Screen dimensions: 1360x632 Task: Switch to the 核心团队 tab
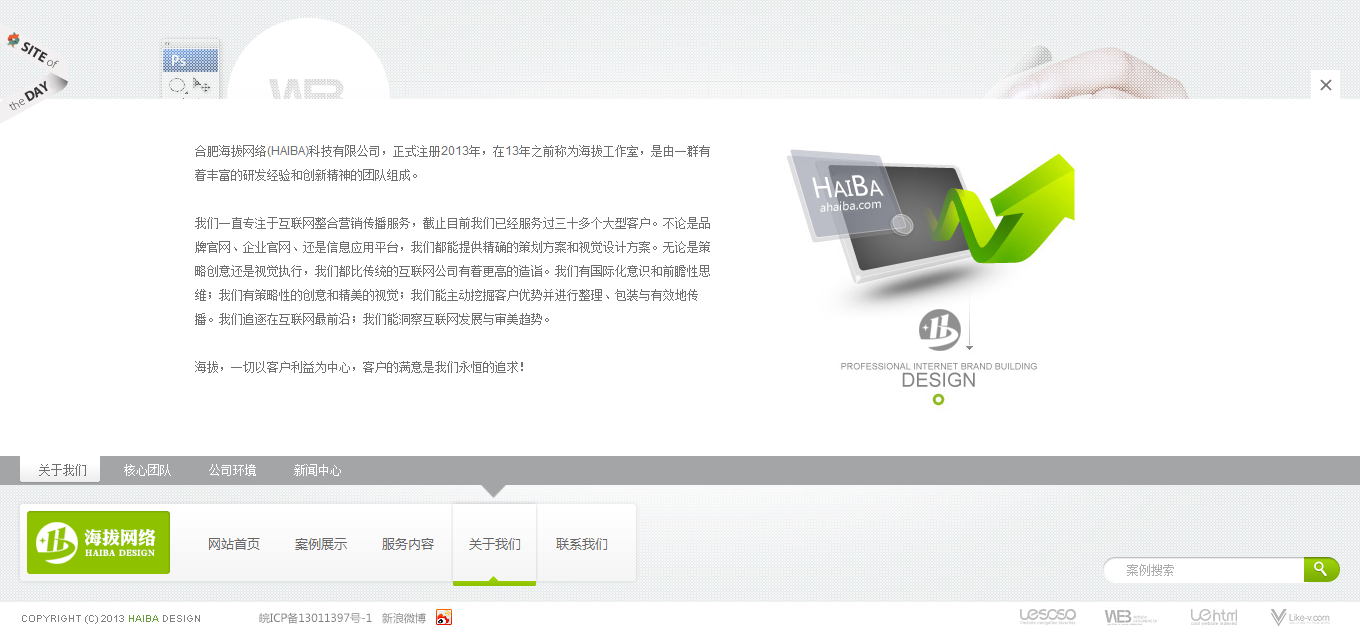(x=147, y=470)
